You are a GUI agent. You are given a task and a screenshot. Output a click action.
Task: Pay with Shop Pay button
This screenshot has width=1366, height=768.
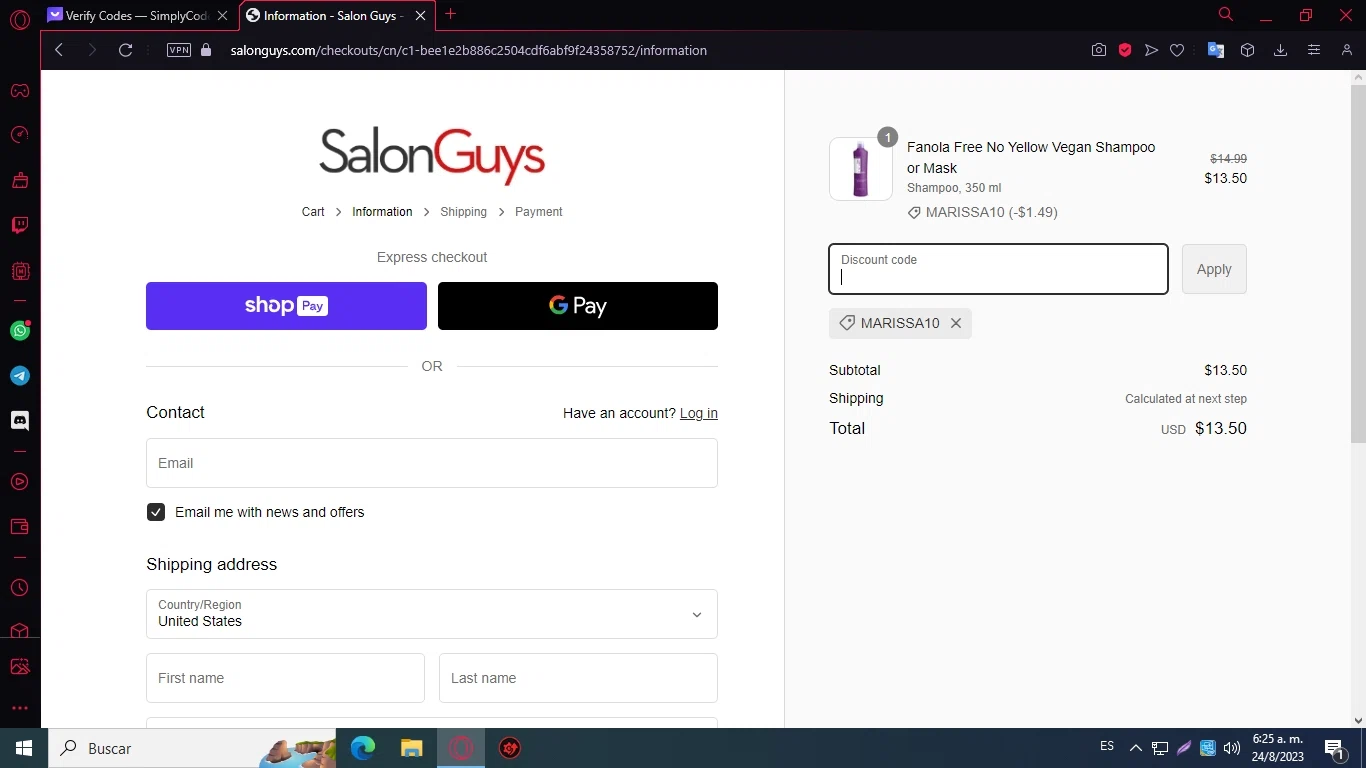(286, 306)
